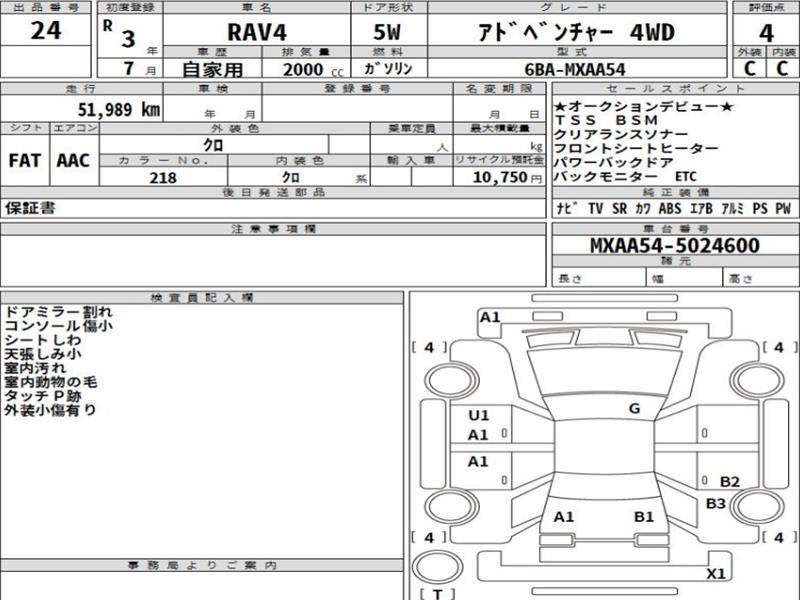Click the color number 218 cell
The height and width of the screenshot is (600, 800).
162,177
